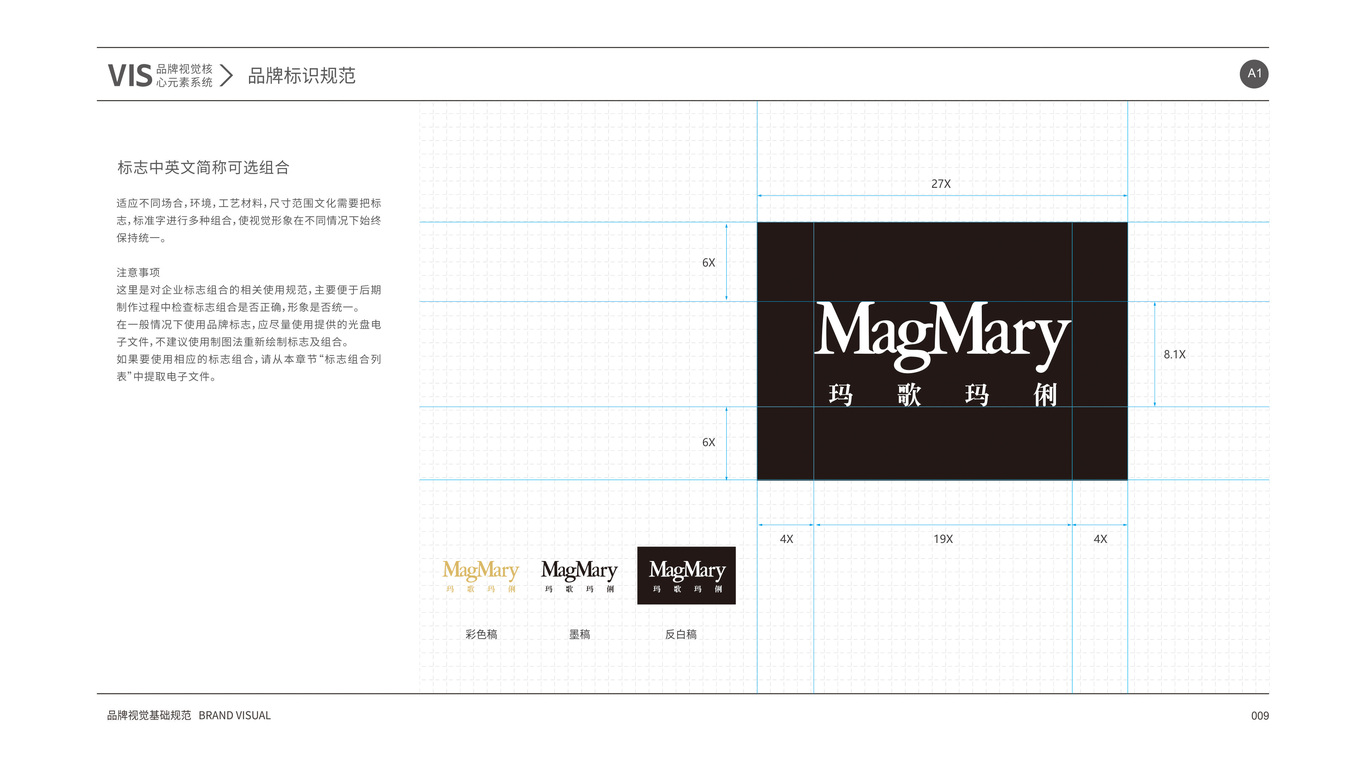Click the 反白稿 caption
The image size is (1366, 768).
click(x=681, y=634)
